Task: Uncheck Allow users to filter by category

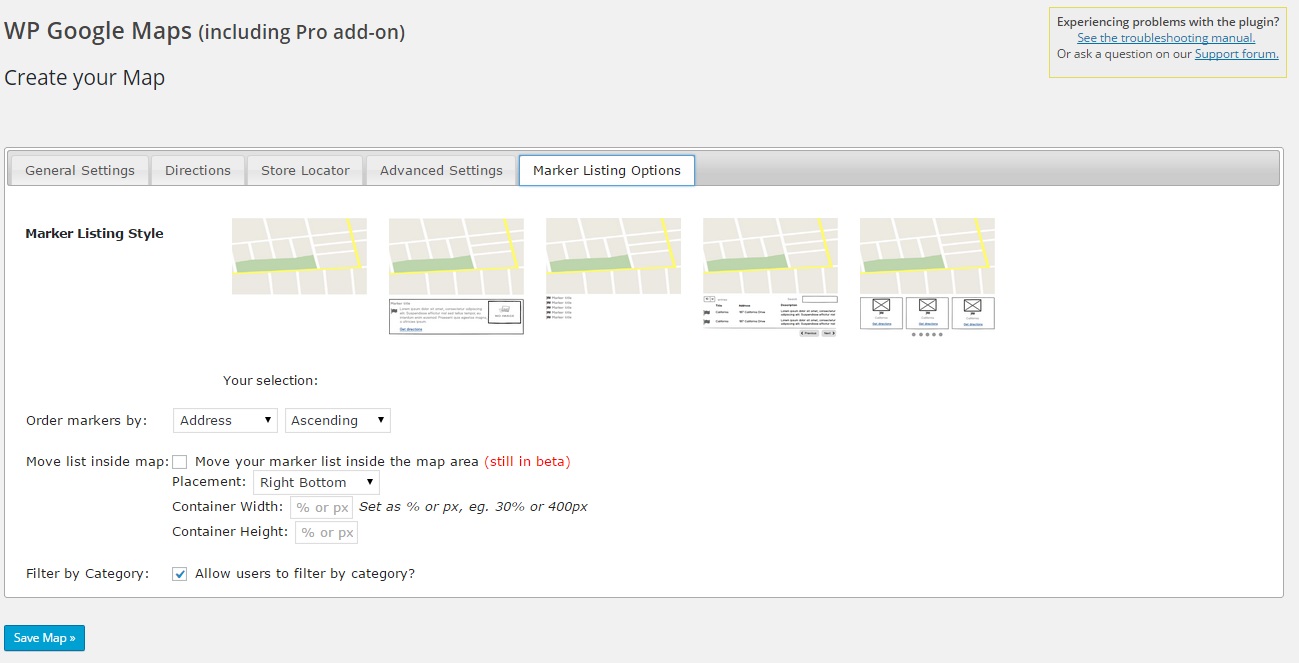Action: tap(180, 574)
